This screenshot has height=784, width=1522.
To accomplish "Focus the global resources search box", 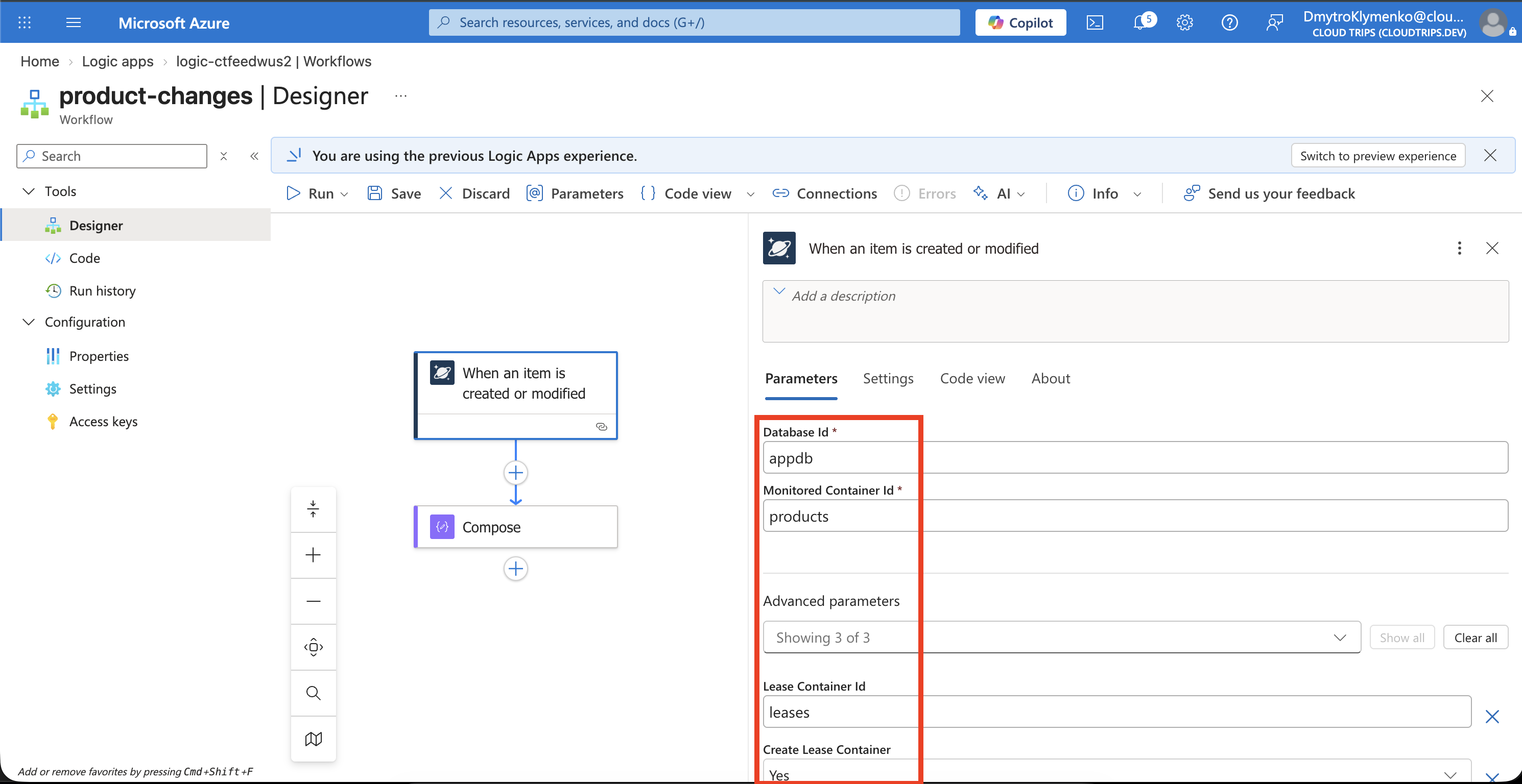I will (694, 22).
